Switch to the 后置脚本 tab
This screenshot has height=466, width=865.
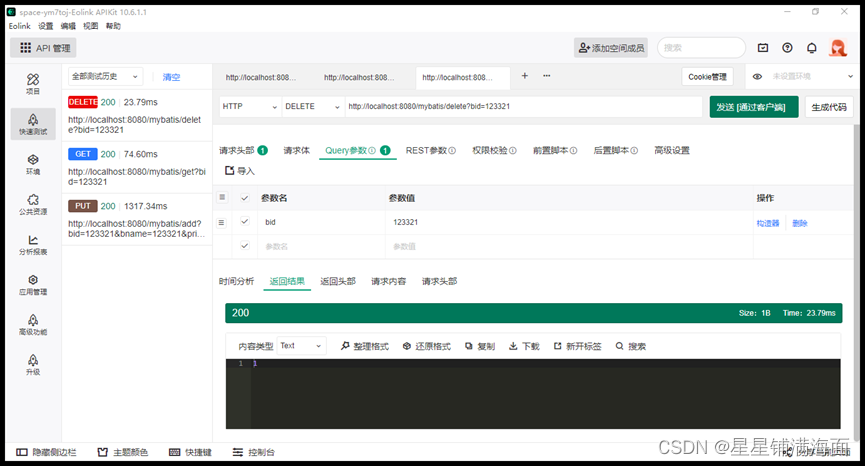[615, 150]
